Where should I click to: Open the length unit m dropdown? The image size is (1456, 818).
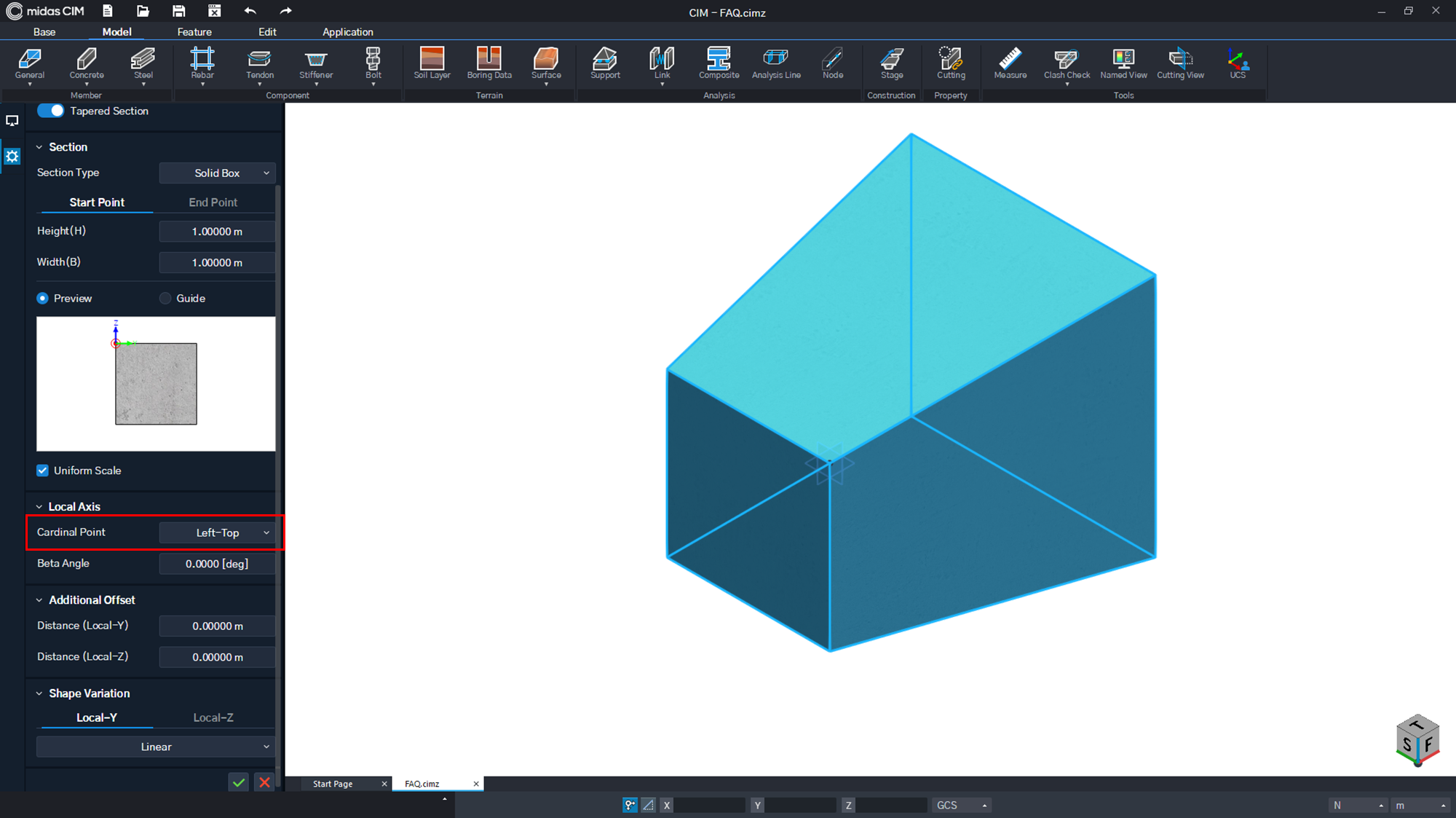[x=1420, y=805]
